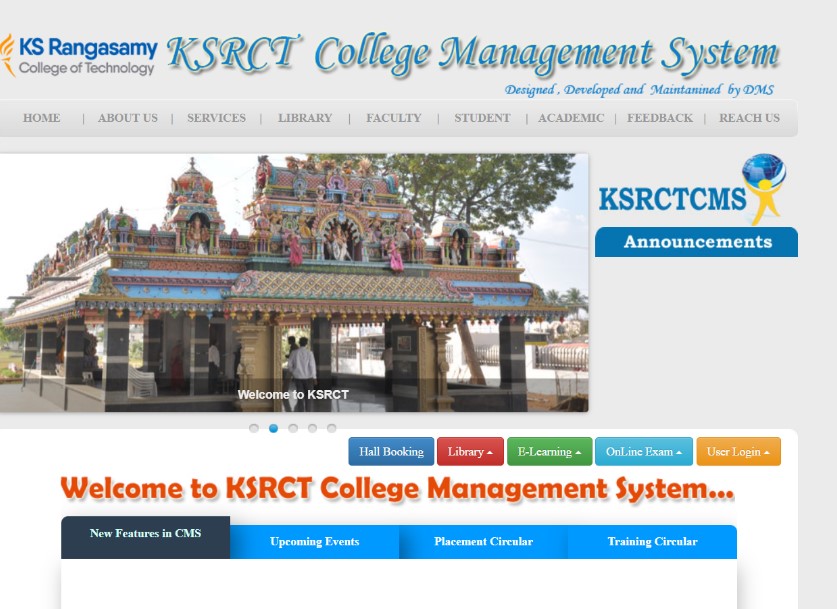Open the ACADEMIC menu
This screenshot has width=837, height=609.
tap(571, 118)
